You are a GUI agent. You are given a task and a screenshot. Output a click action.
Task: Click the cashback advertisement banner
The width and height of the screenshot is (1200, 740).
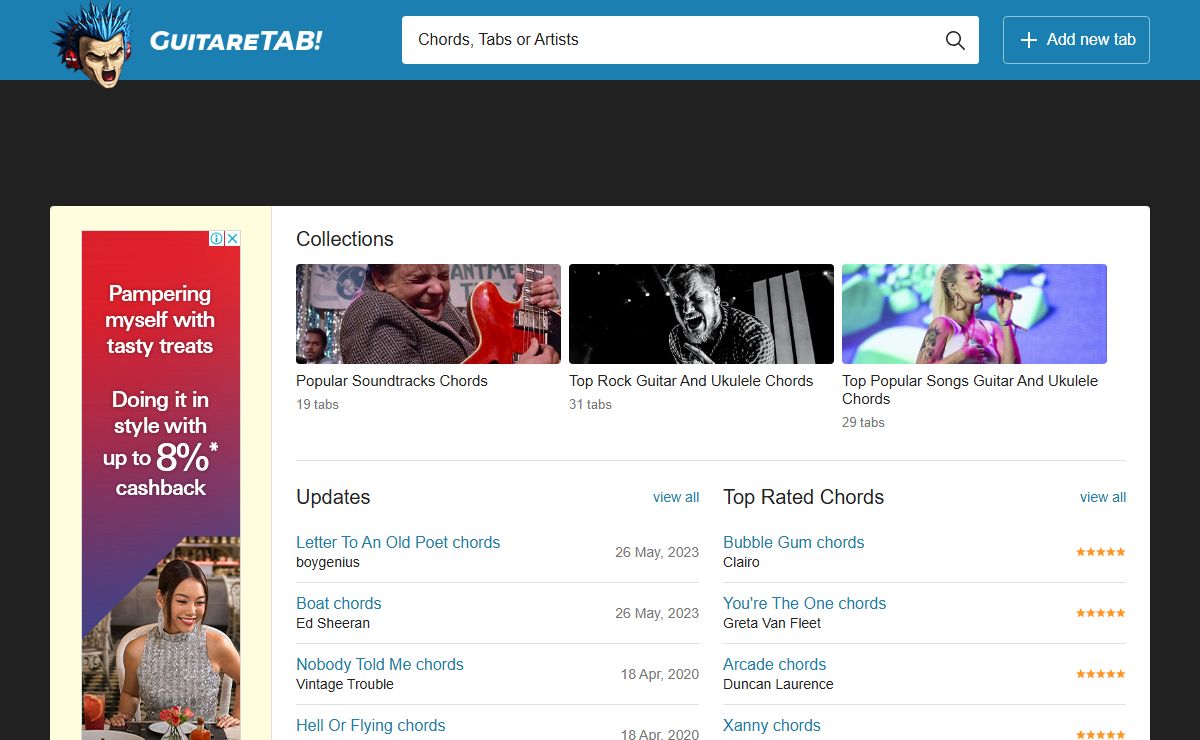coord(161,485)
